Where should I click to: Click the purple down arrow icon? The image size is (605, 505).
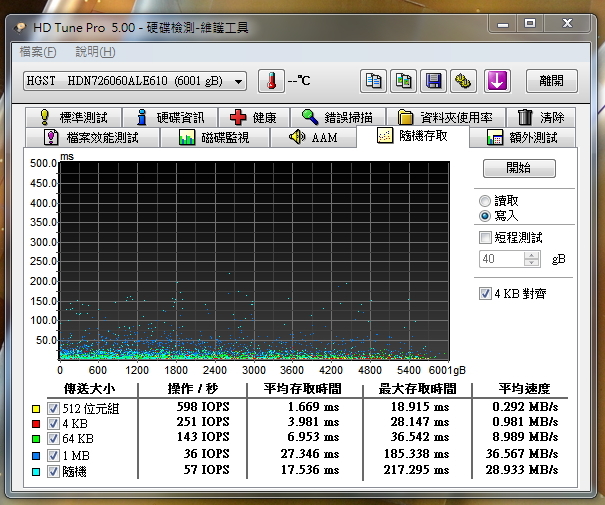click(497, 81)
